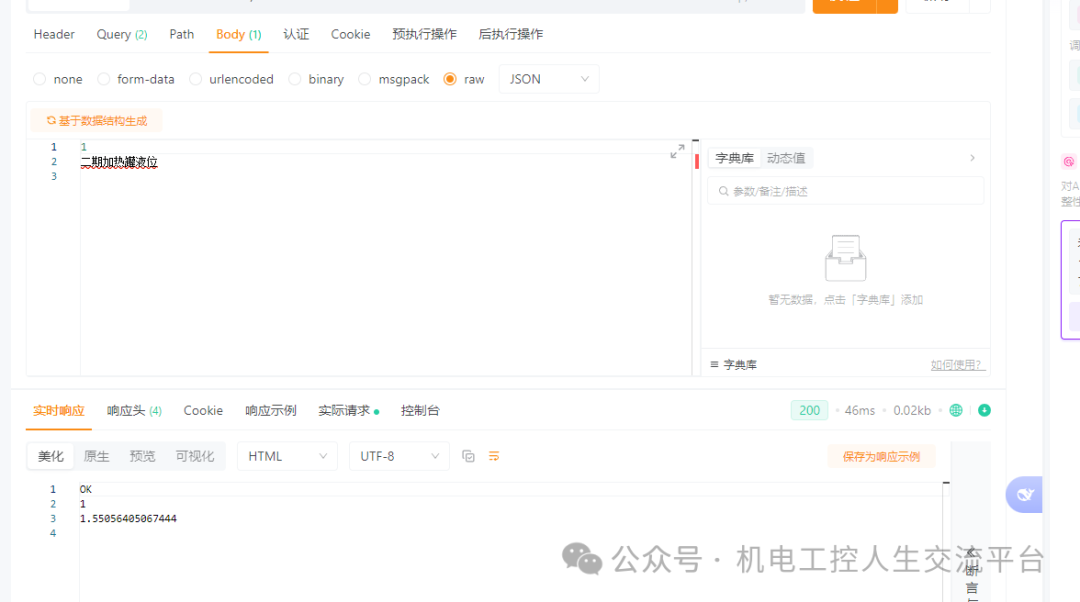1080x602 pixels.
Task: Open the 实时响应 tab
Action: coord(59,411)
